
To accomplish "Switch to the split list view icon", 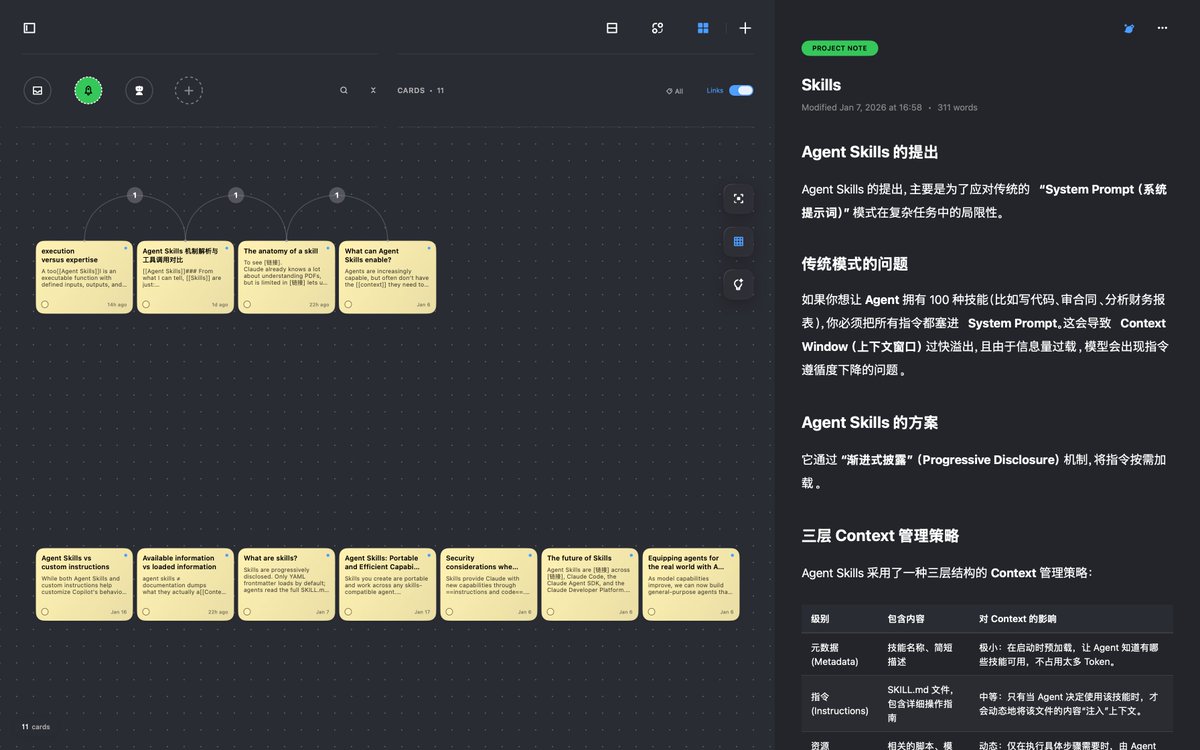I will pos(612,28).
